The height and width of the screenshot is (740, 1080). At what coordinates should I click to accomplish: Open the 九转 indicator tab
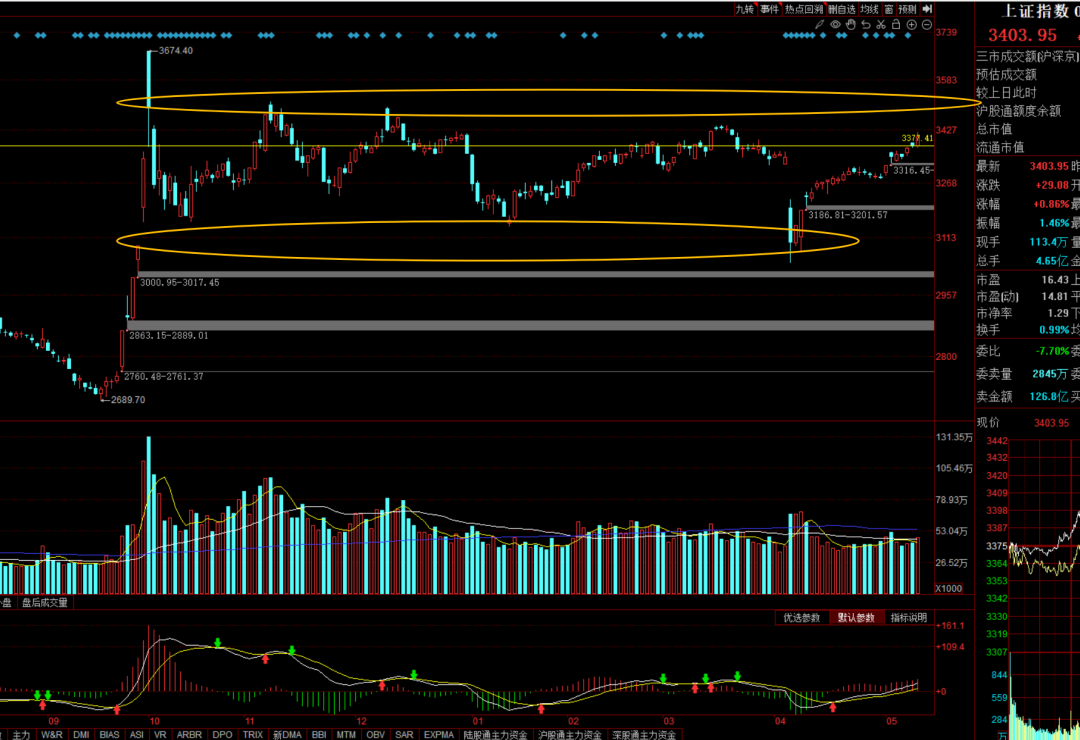pos(745,9)
